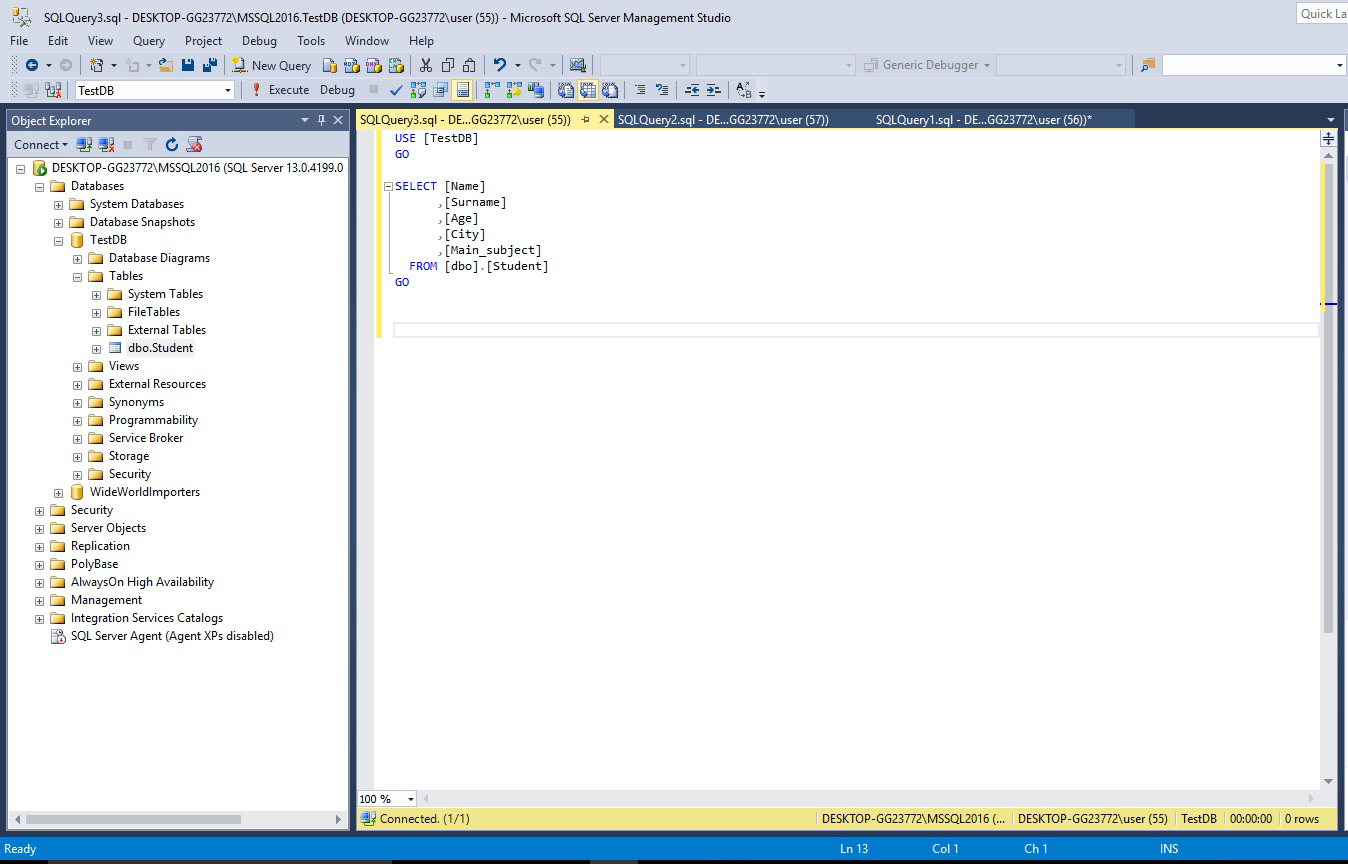1348x864 pixels.
Task: Click the Copy icon in toolbar
Action: 448,65
